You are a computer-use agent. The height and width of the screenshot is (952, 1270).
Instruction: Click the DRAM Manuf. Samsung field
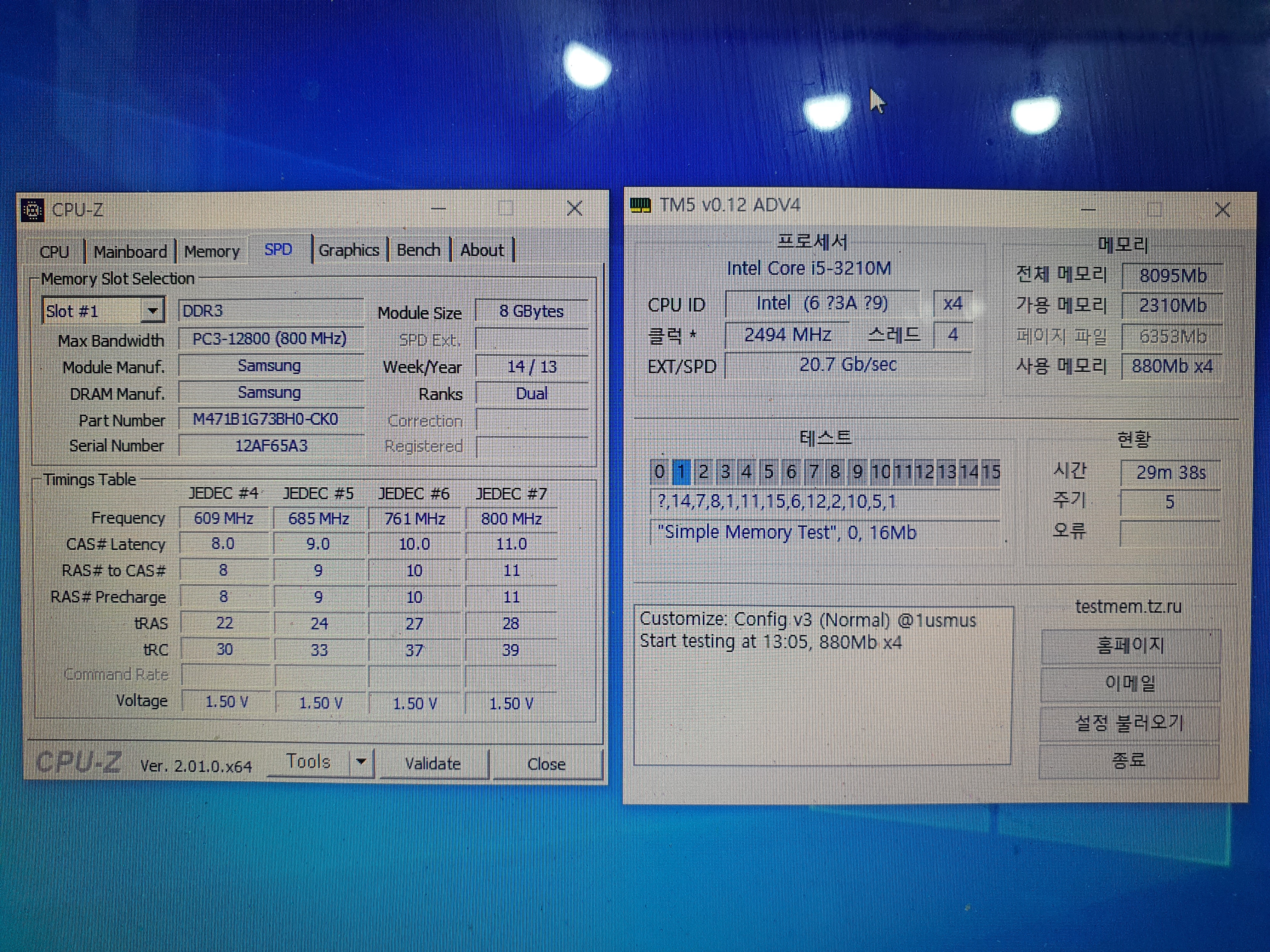pyautogui.click(x=271, y=393)
